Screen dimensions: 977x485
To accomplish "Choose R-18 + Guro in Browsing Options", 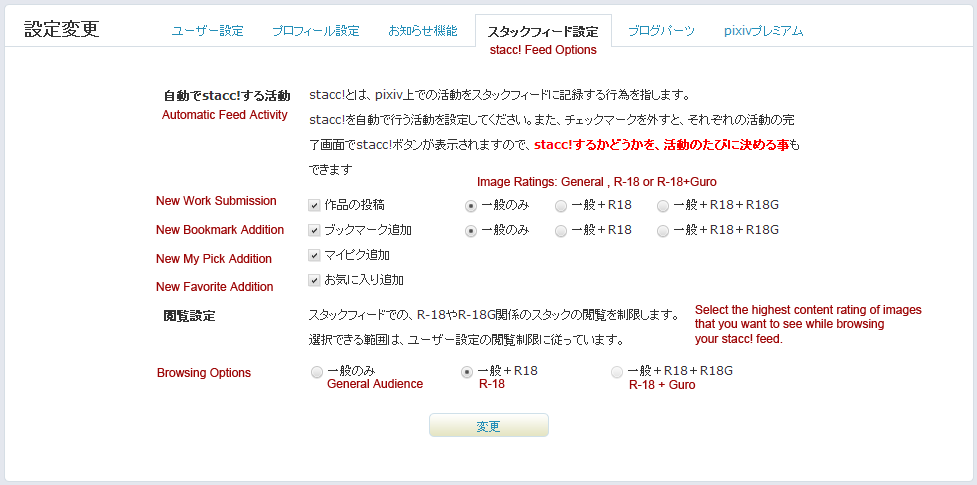I will tap(617, 371).
